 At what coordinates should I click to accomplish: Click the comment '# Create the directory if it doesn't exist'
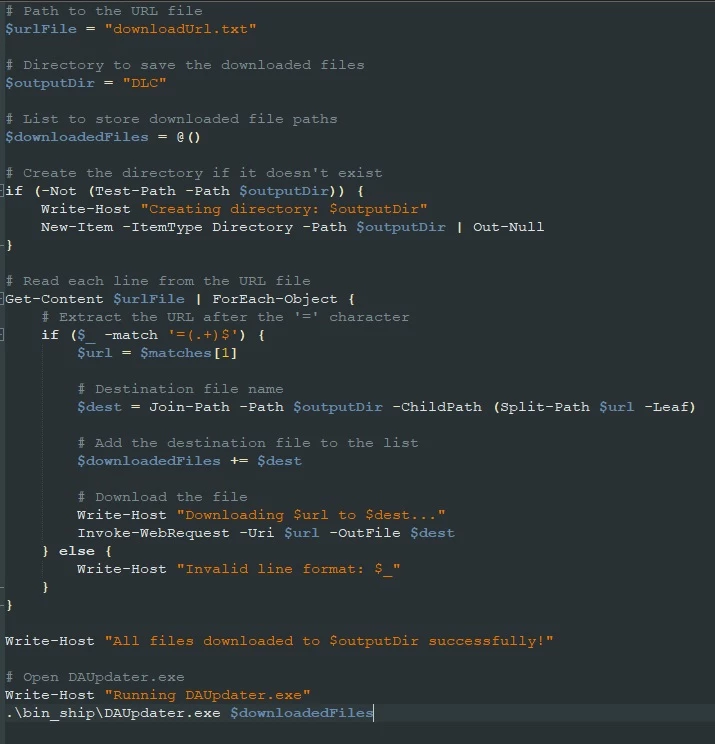(x=194, y=173)
